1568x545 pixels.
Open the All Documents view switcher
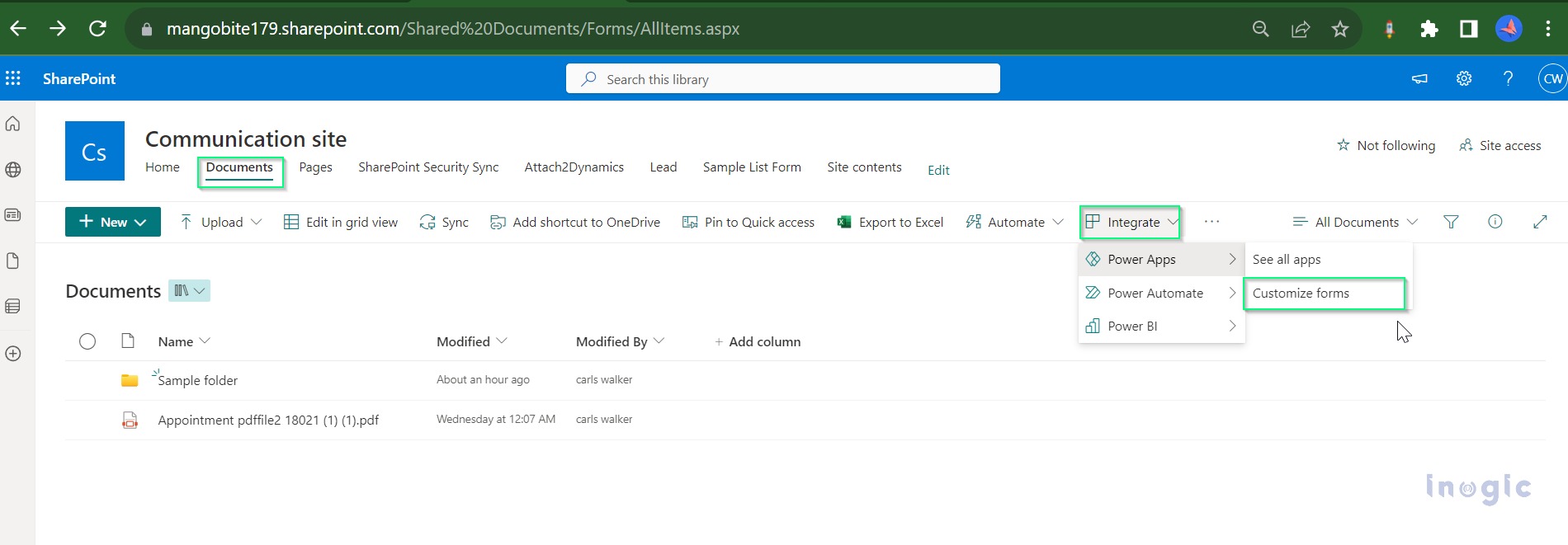click(1355, 222)
